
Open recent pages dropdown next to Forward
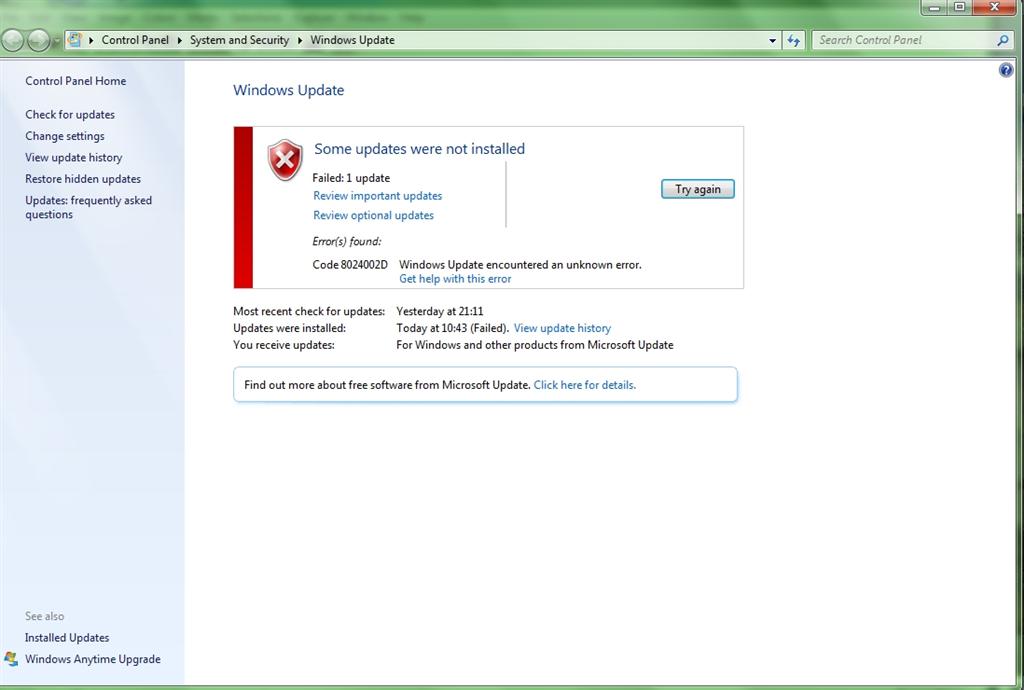(56, 41)
